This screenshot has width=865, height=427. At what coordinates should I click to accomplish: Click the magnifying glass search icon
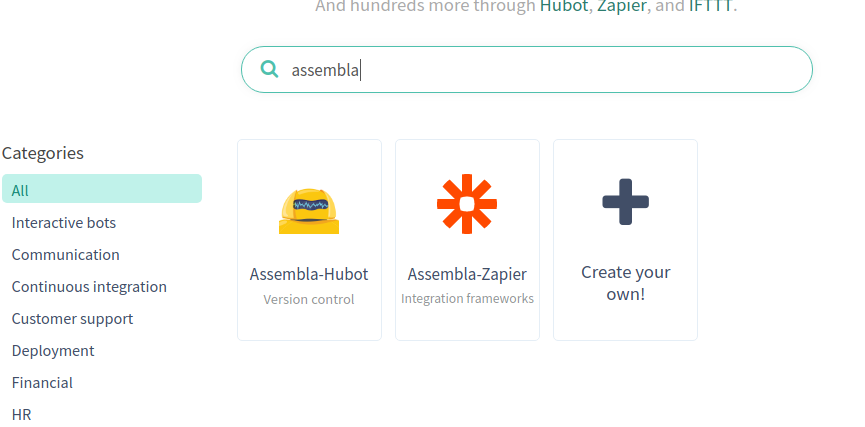tap(269, 69)
